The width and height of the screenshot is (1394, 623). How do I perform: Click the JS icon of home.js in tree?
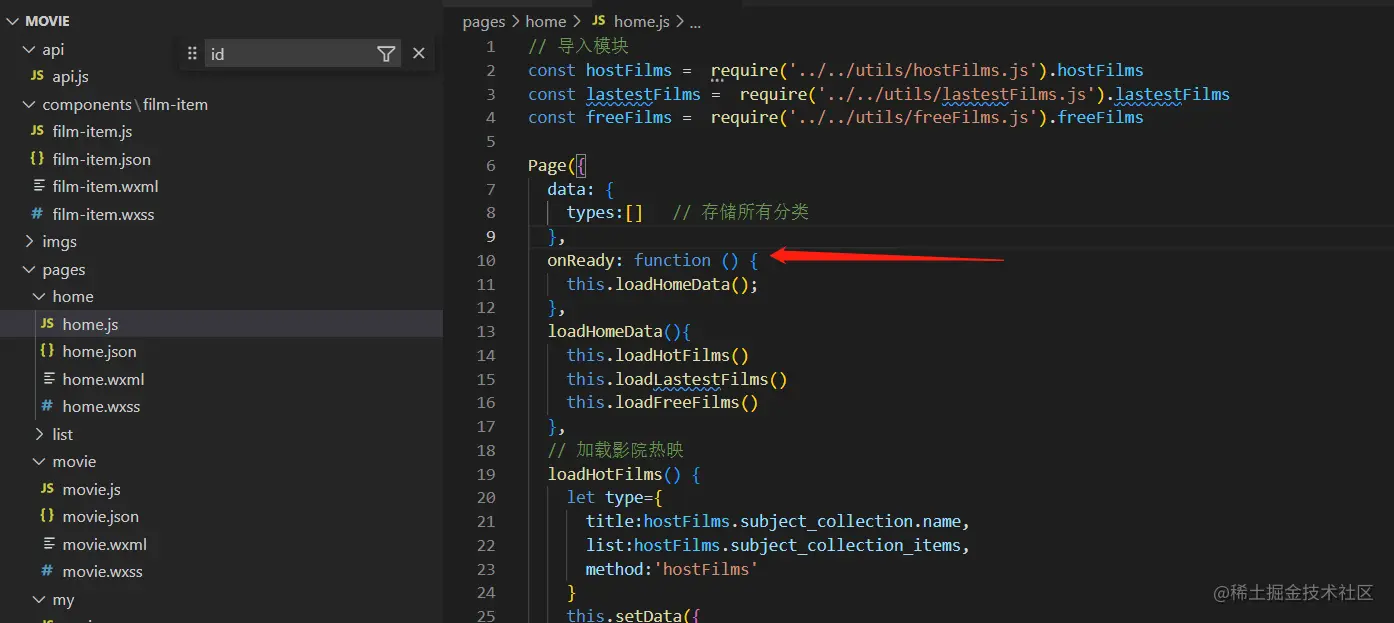tap(47, 324)
